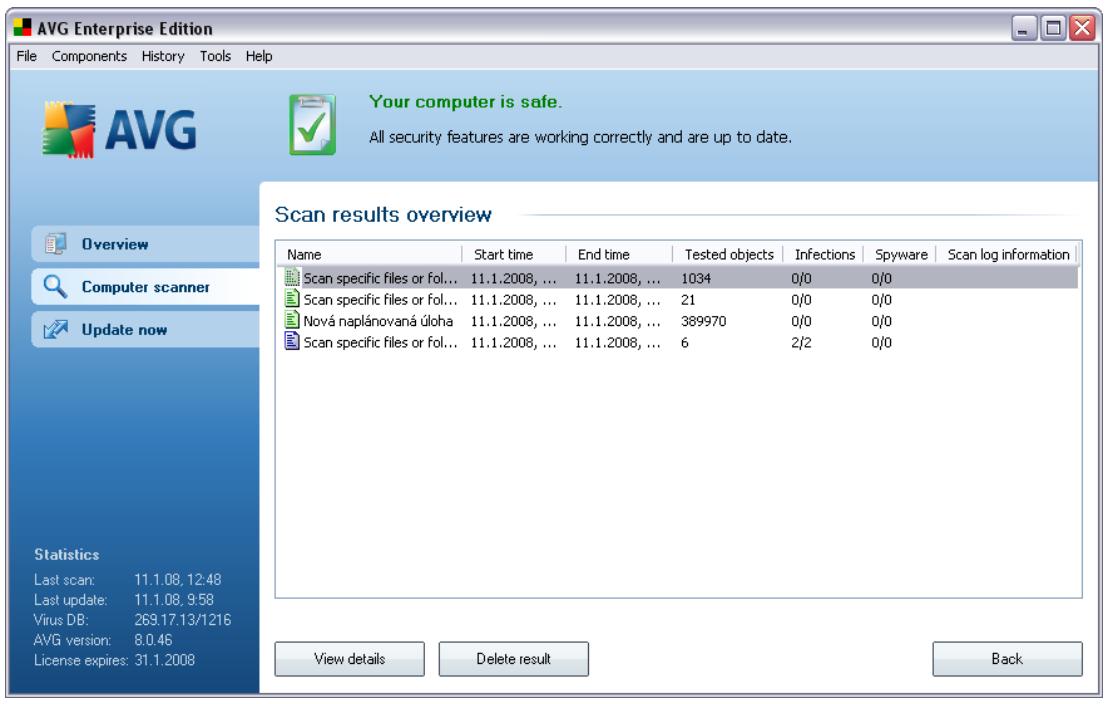
Task: Click the Virus DB value 269.17.13/1216
Action: pos(182,620)
